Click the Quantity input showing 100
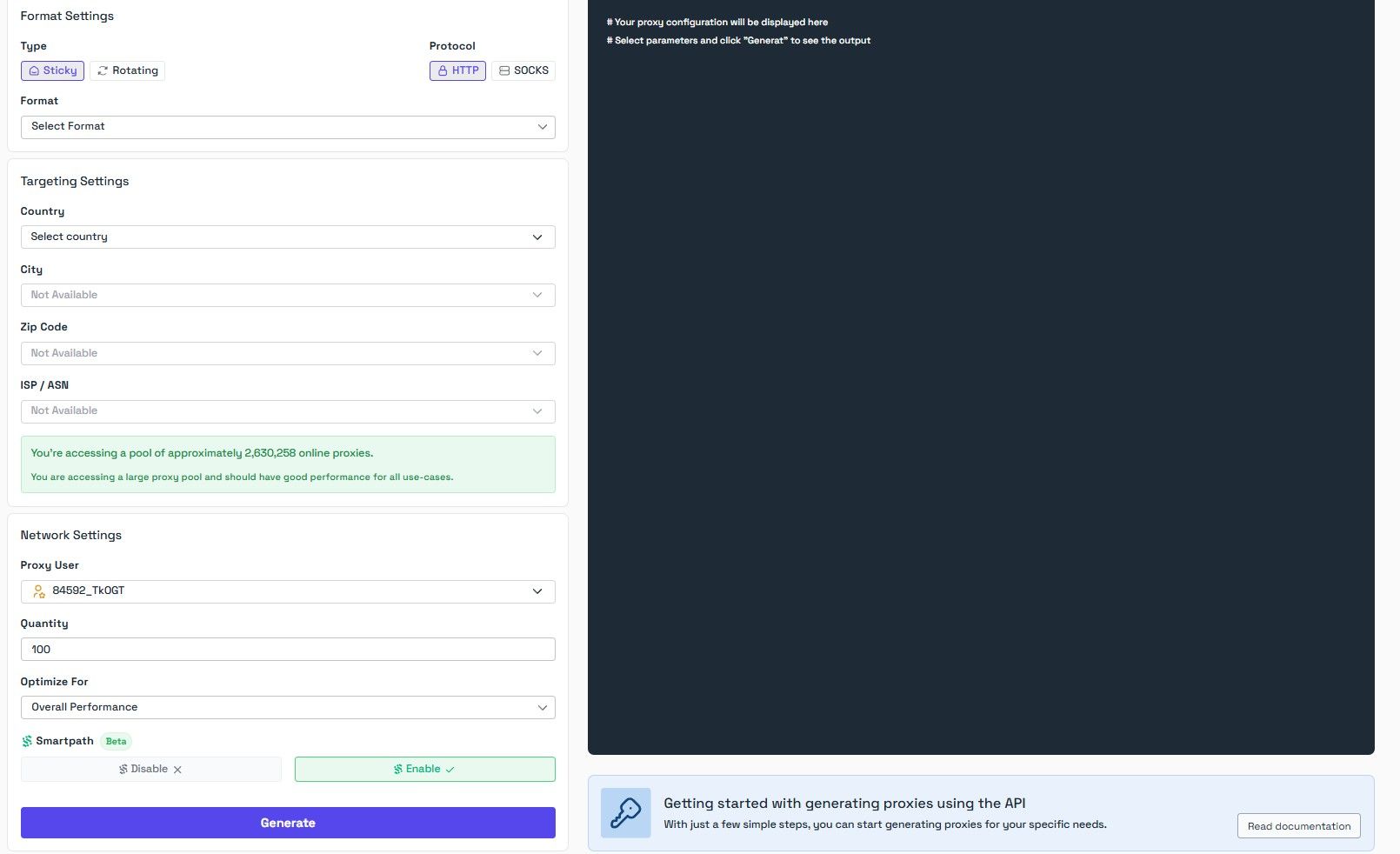The width and height of the screenshot is (1400, 854). [x=288, y=649]
